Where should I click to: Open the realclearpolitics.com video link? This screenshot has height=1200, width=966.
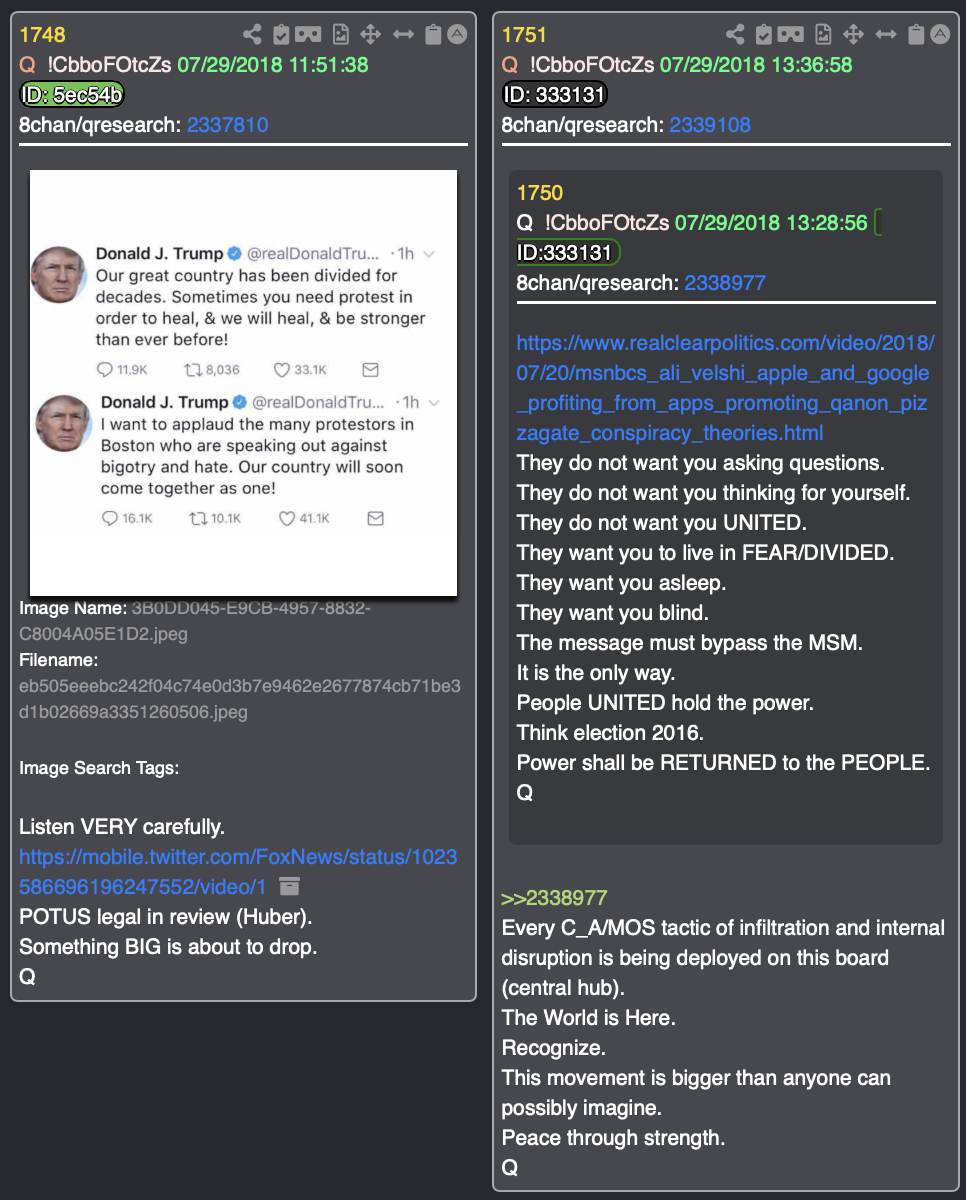pyautogui.click(x=725, y=388)
